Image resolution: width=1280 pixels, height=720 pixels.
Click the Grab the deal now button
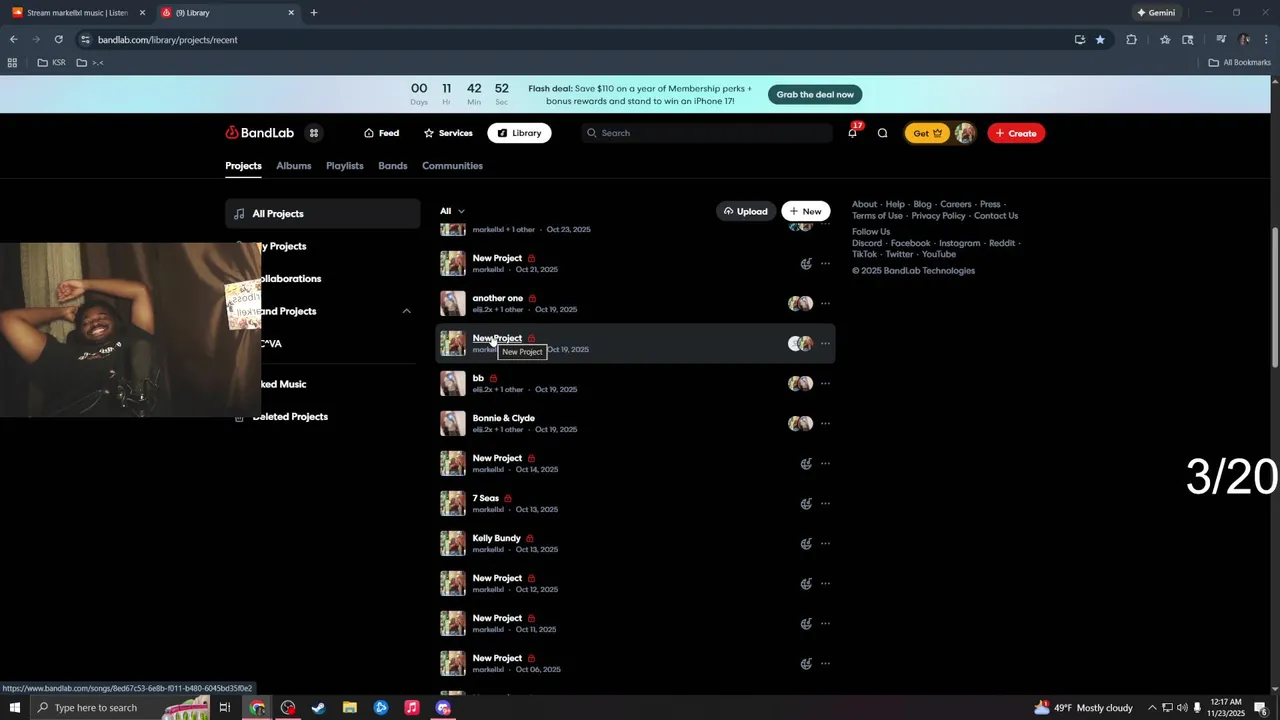[x=815, y=95]
